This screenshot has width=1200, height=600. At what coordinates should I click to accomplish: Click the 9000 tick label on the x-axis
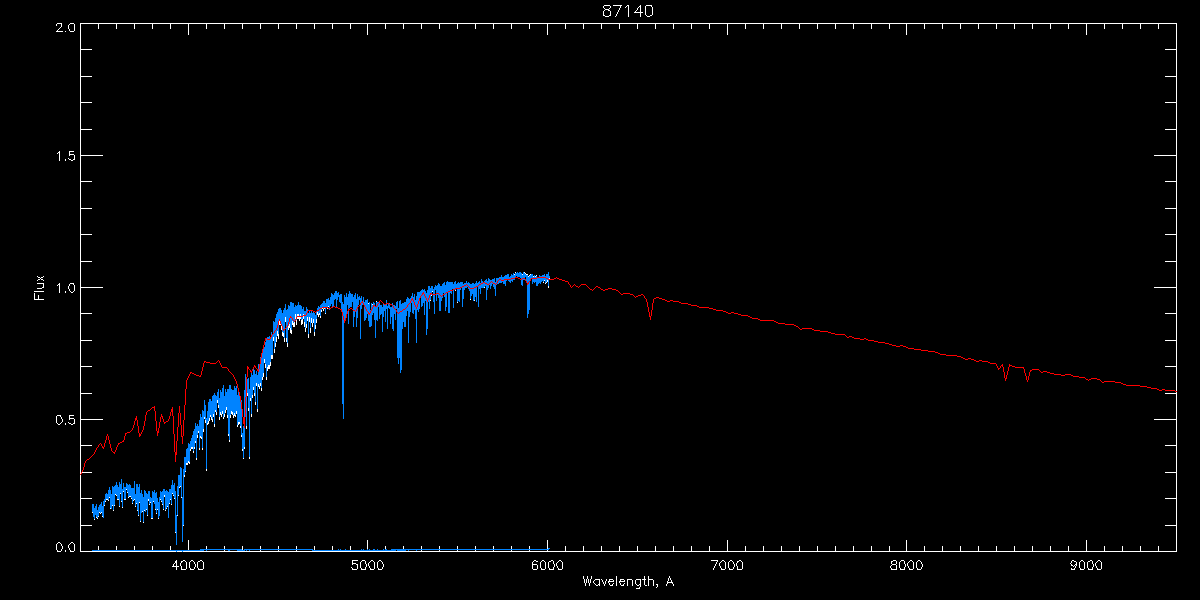1086,564
